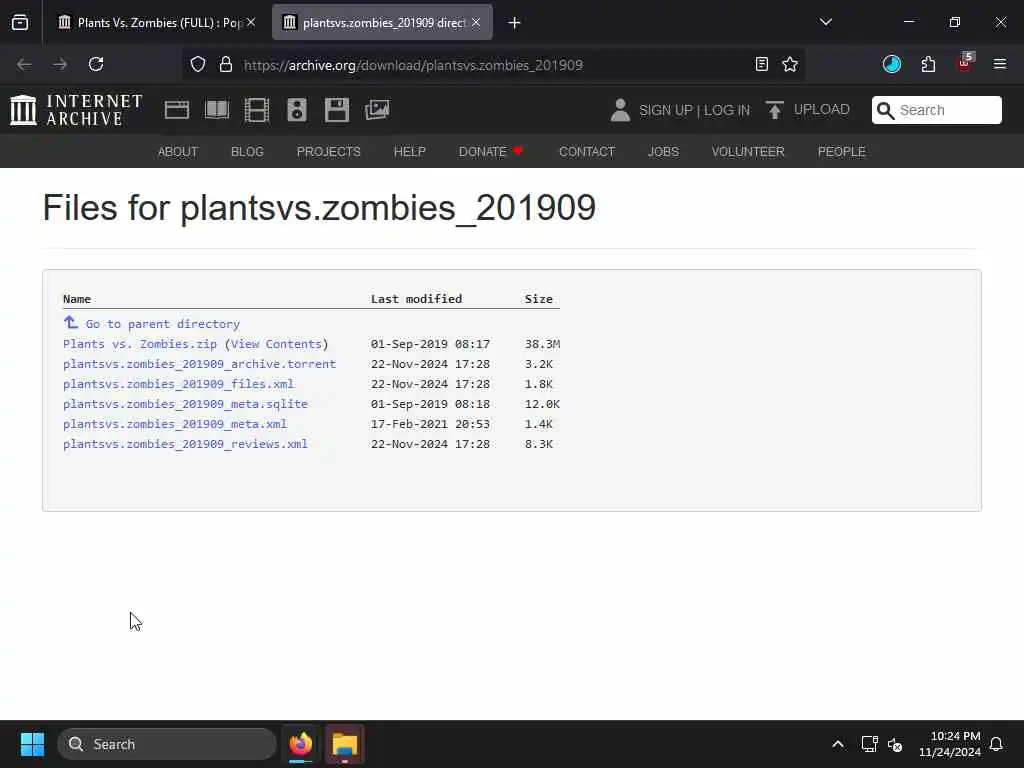Open the Audio speaker icon

click(296, 110)
